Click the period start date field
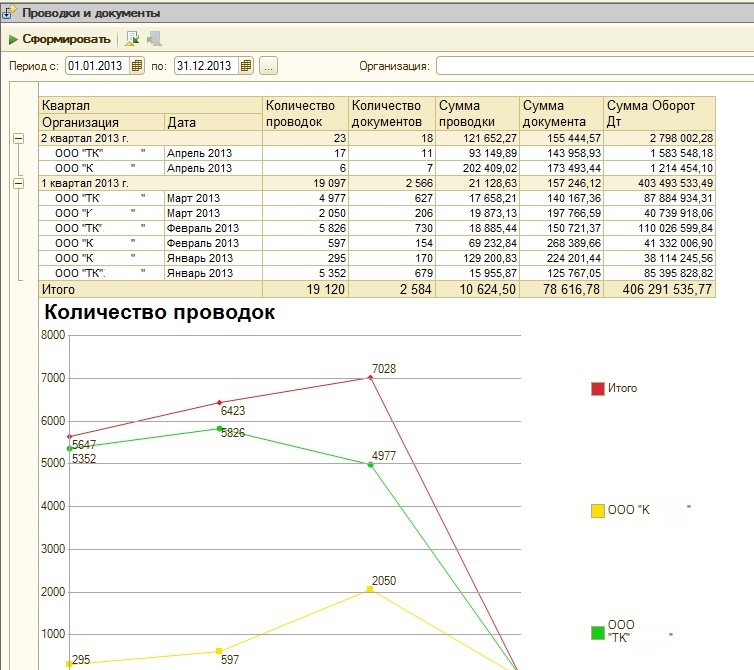This screenshot has height=670, width=754. [99, 66]
